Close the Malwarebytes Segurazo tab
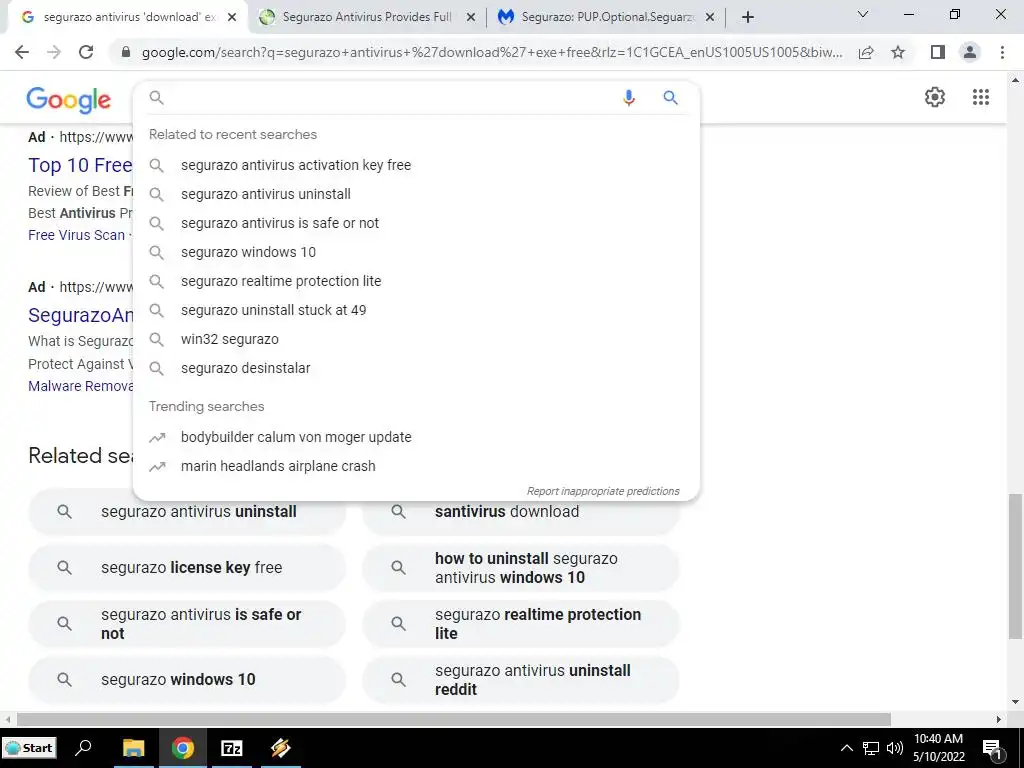Image resolution: width=1024 pixels, height=768 pixels. 710,17
